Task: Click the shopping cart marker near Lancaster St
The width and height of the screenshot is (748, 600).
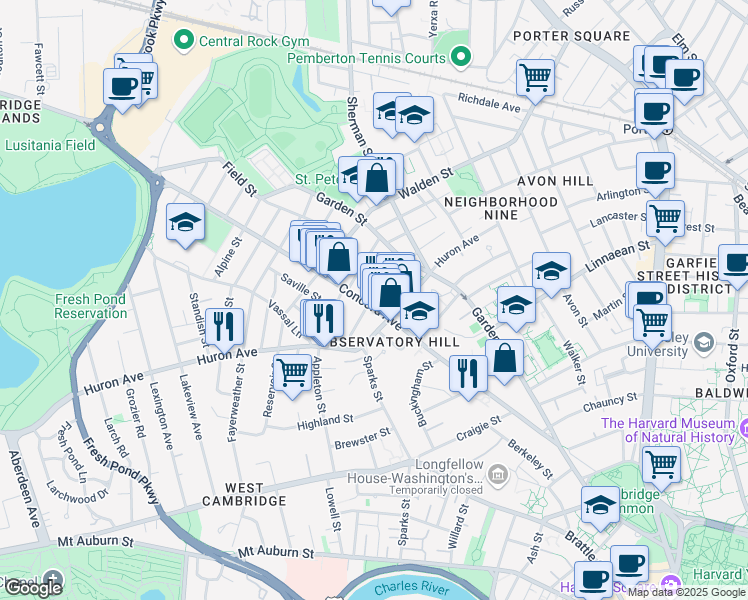Action: click(x=665, y=216)
